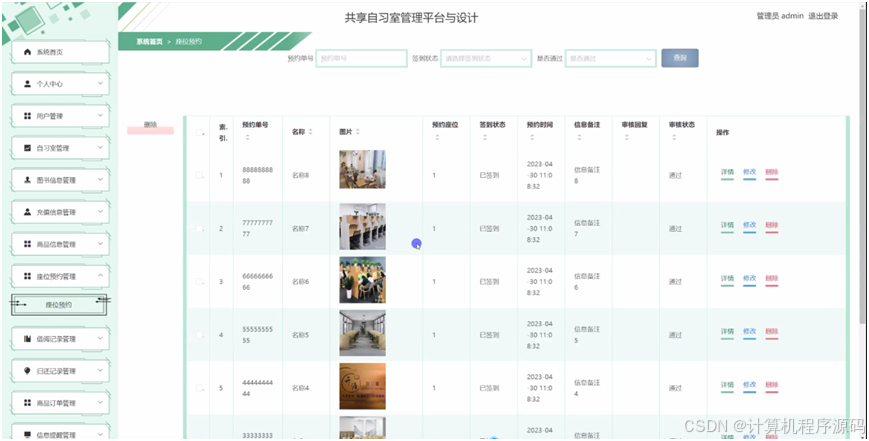869x441 pixels.
Task: Click the 管理员 admin text
Action: pos(780,16)
